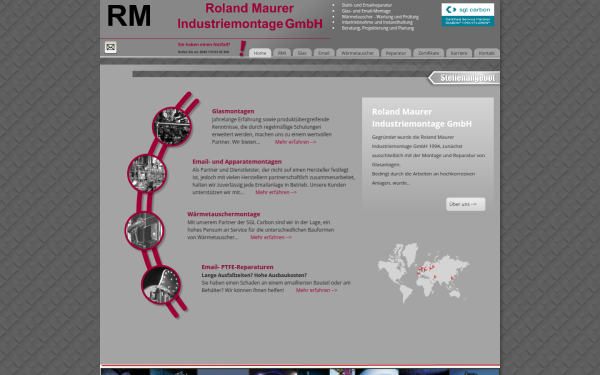Click 'Inbetriebnahme und Instandhaltung' header line

click(x=377, y=22)
